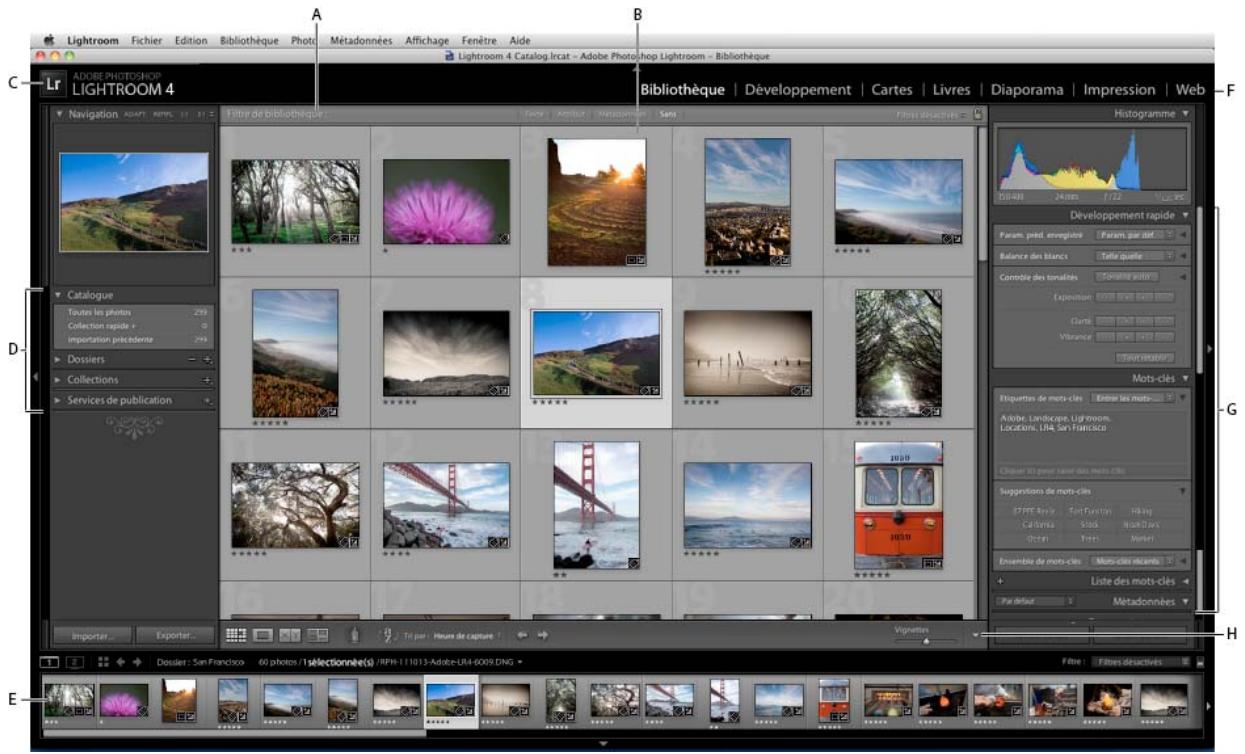Switch to survey view in the toolbar
This screenshot has width=1245, height=754.
click(x=318, y=634)
